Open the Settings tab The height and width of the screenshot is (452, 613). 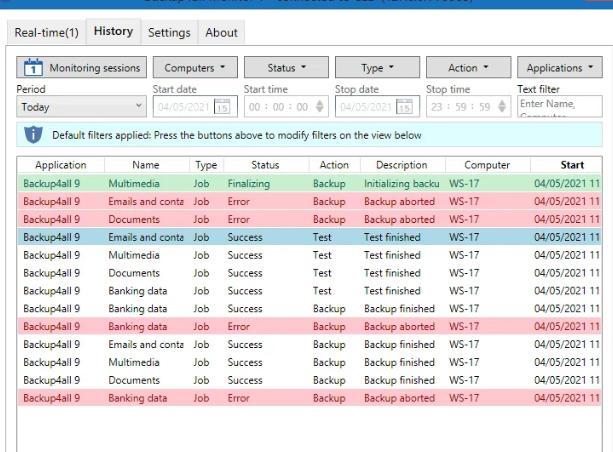(x=169, y=33)
